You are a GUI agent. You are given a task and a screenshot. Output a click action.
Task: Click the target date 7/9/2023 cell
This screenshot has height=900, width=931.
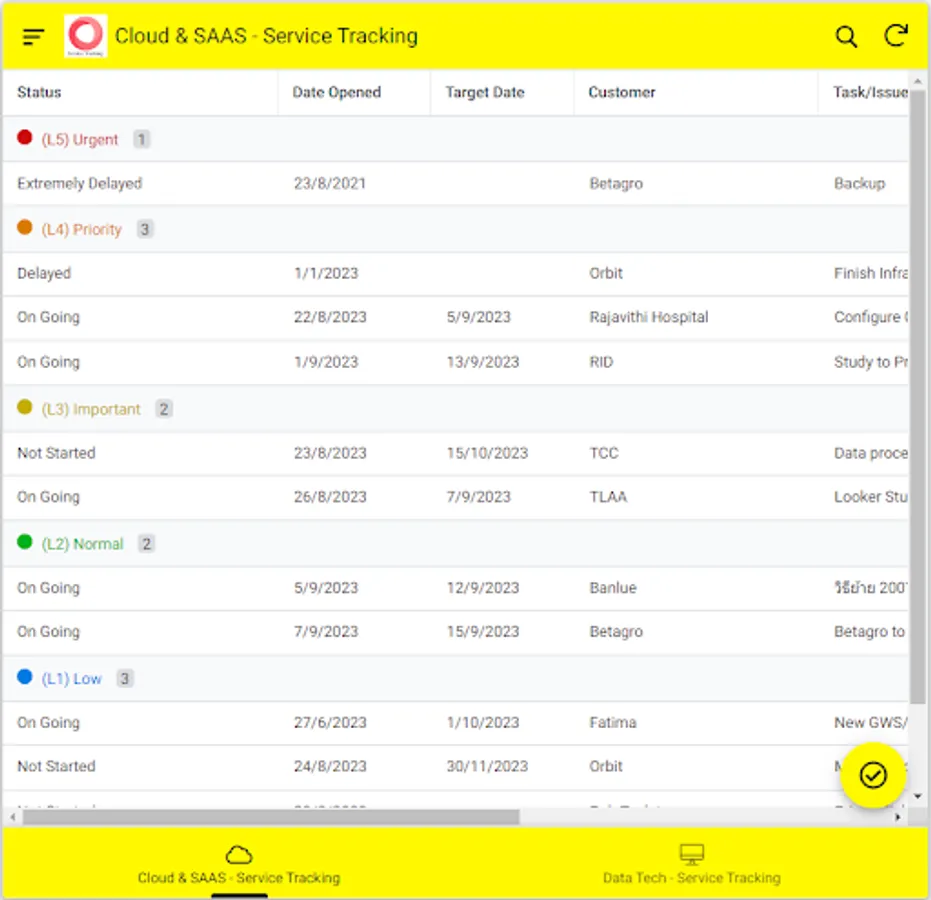click(x=479, y=497)
